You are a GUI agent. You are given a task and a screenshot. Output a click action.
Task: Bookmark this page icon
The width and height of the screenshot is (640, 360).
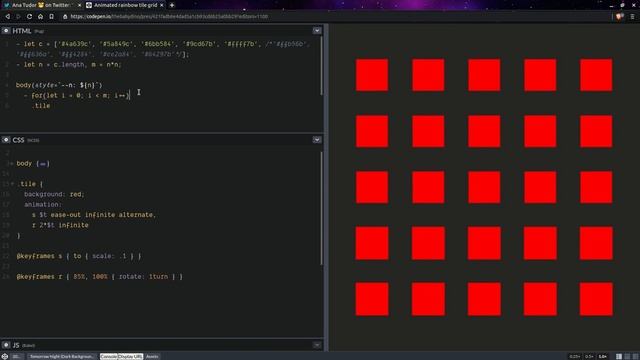[51, 16]
